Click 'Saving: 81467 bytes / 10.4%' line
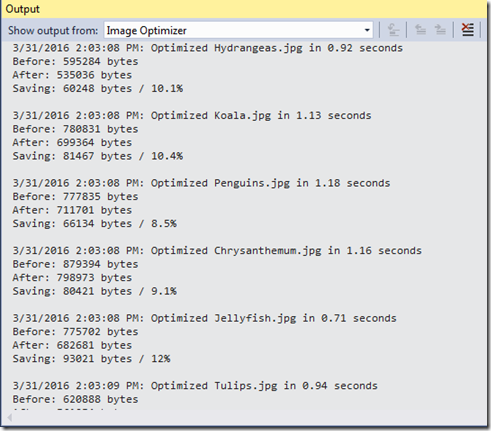The image size is (491, 431). [x=98, y=156]
